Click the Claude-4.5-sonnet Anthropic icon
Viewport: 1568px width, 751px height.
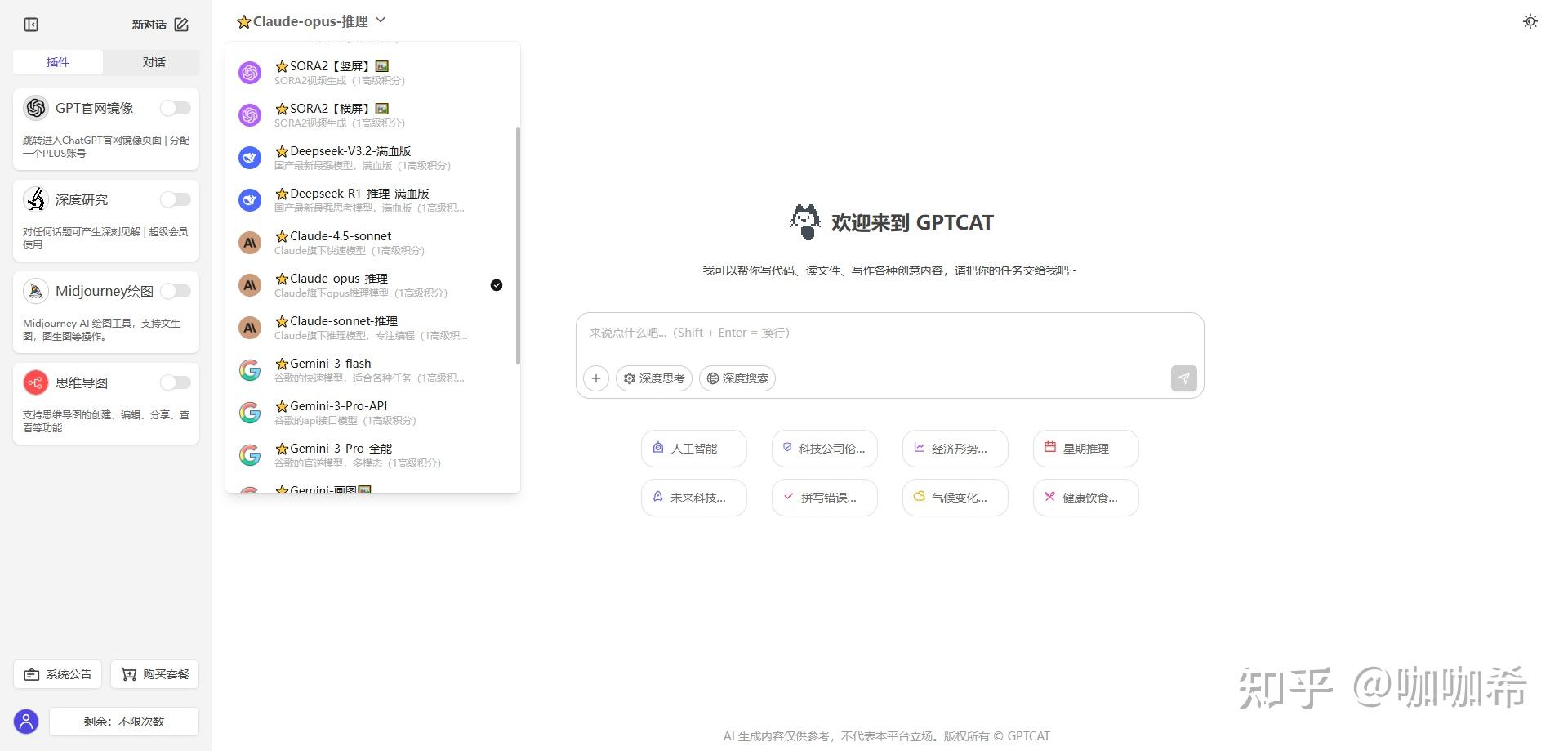pos(250,243)
